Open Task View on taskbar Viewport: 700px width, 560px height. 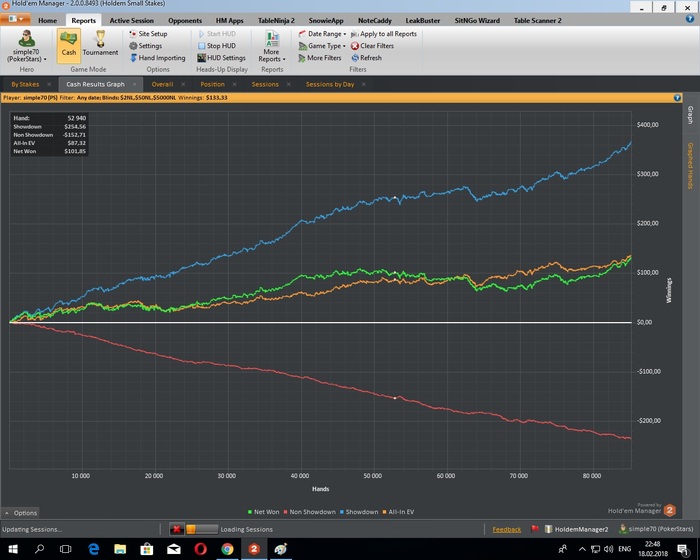pos(66,549)
